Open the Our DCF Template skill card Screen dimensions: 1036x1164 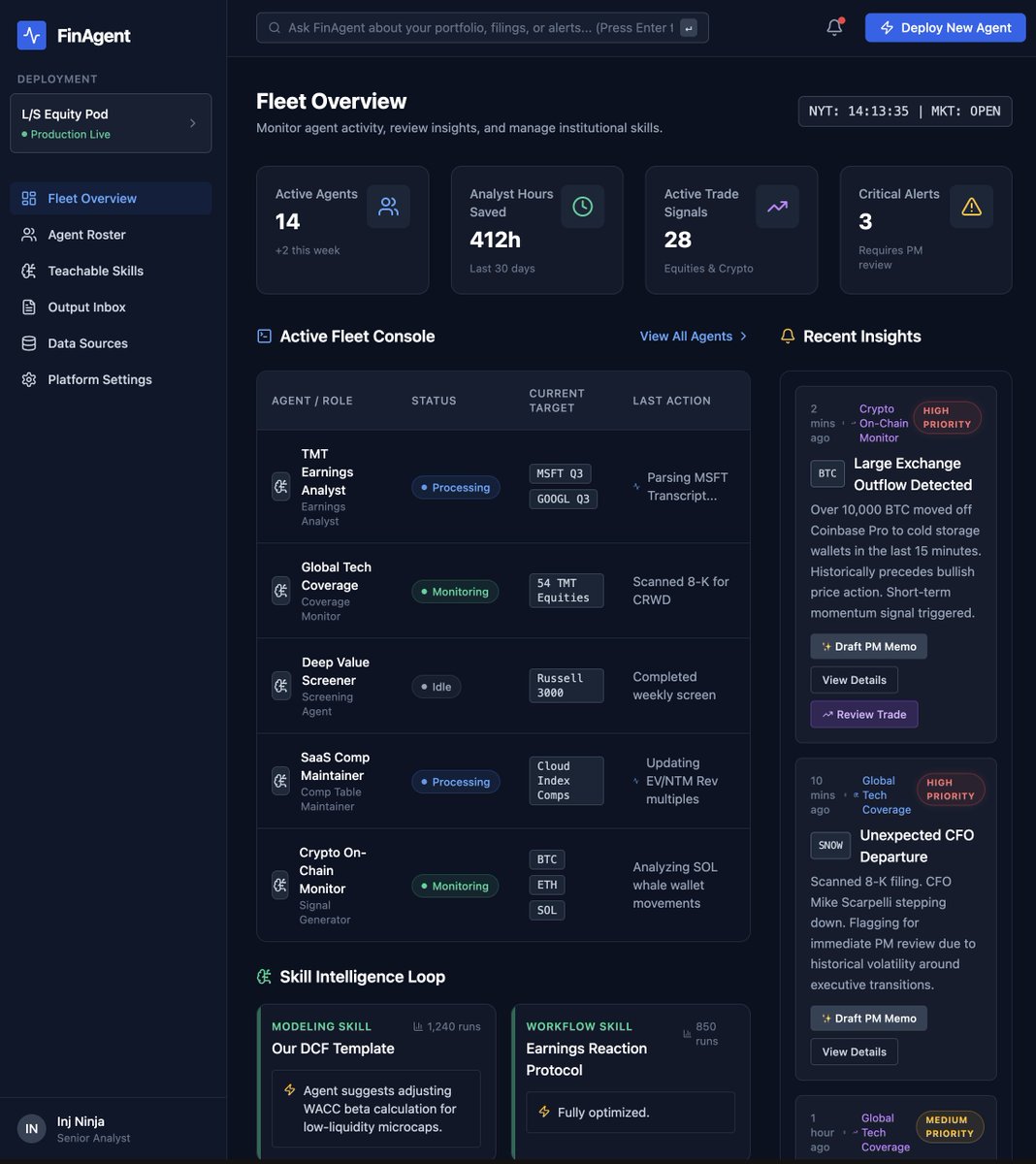coord(376,1082)
